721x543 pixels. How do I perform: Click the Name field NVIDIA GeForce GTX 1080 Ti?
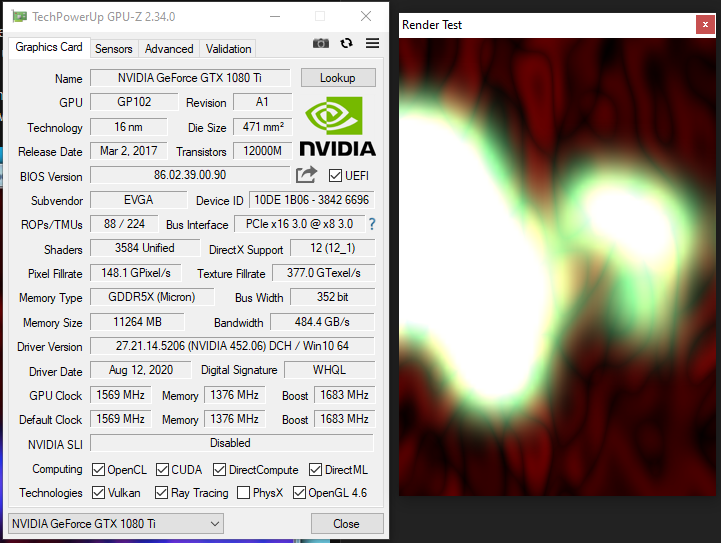click(190, 78)
